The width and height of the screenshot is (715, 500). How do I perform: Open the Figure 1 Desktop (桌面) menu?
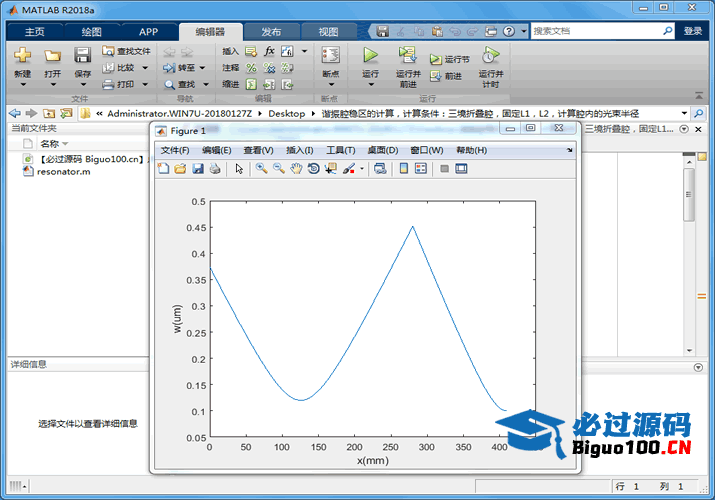coord(383,150)
